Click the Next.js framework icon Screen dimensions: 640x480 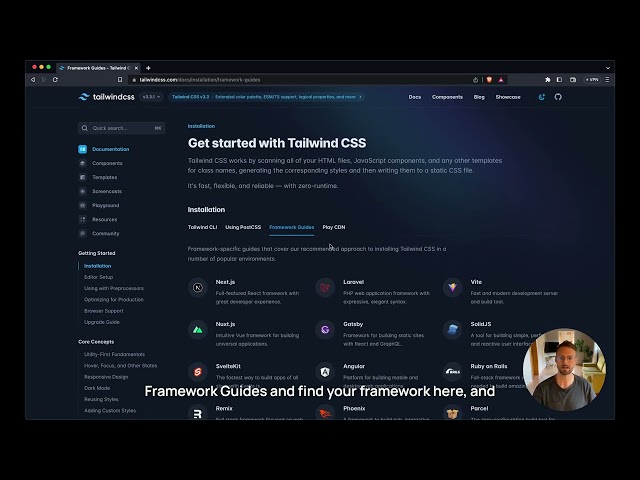tap(198, 288)
